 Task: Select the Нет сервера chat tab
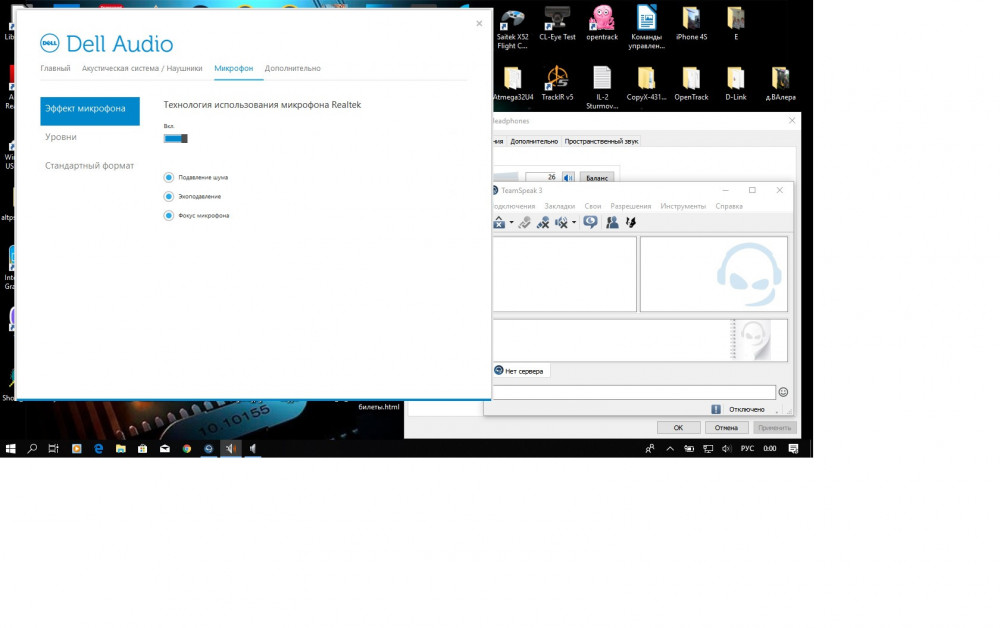(x=518, y=370)
